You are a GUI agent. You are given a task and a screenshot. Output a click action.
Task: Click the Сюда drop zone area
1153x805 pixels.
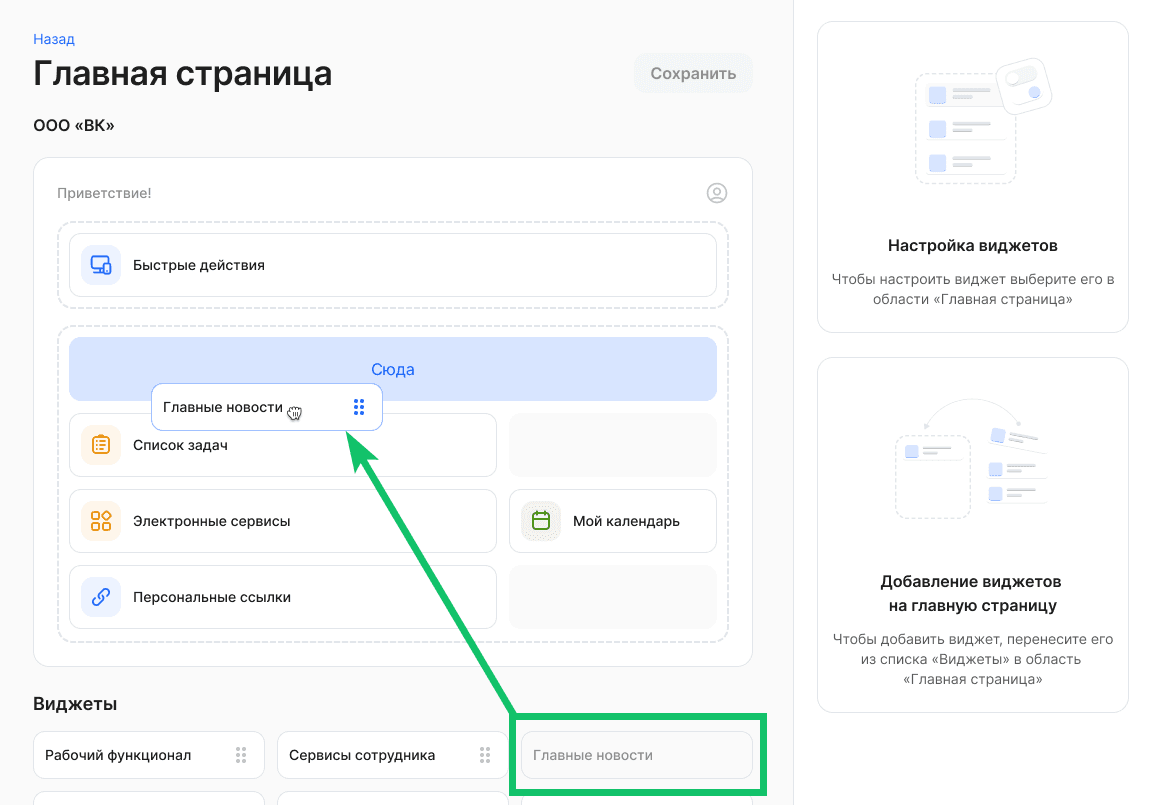(393, 369)
